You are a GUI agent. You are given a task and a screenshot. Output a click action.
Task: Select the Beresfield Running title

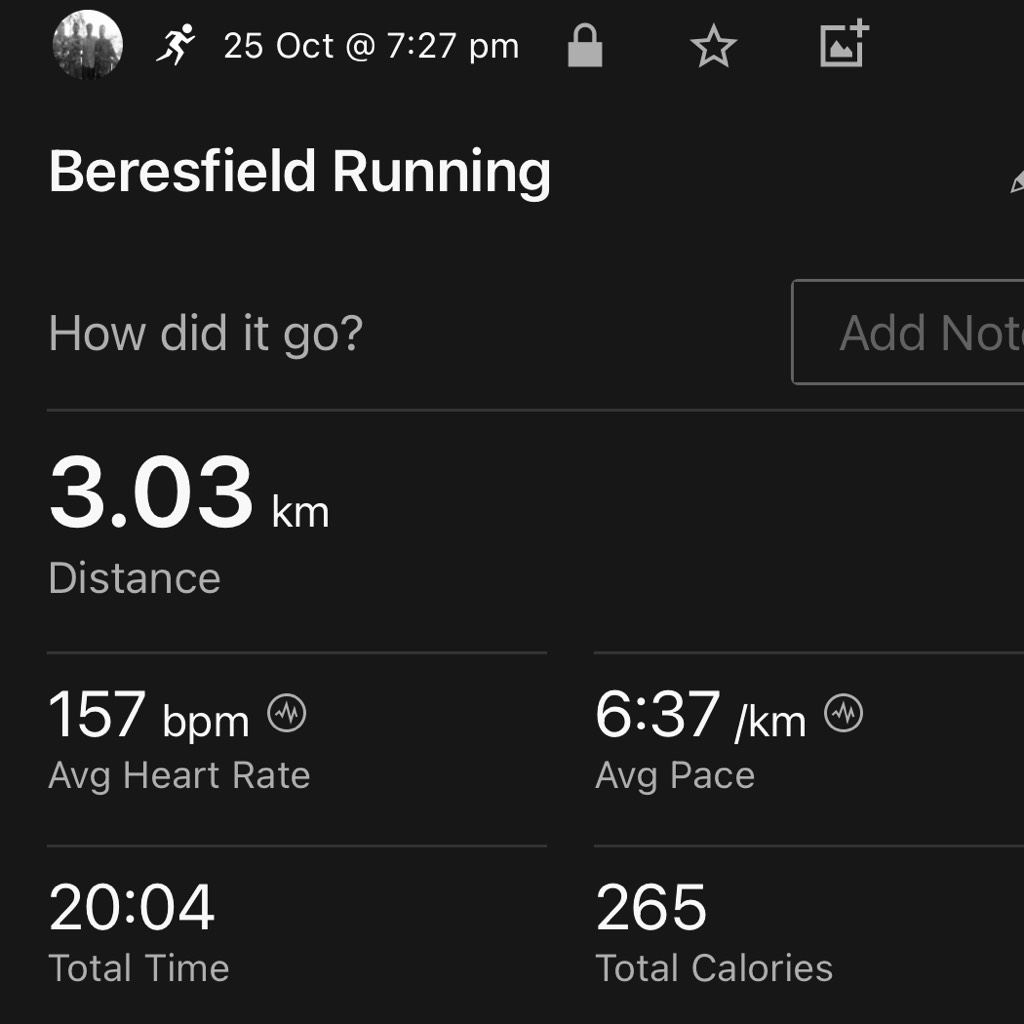pyautogui.click(x=300, y=172)
